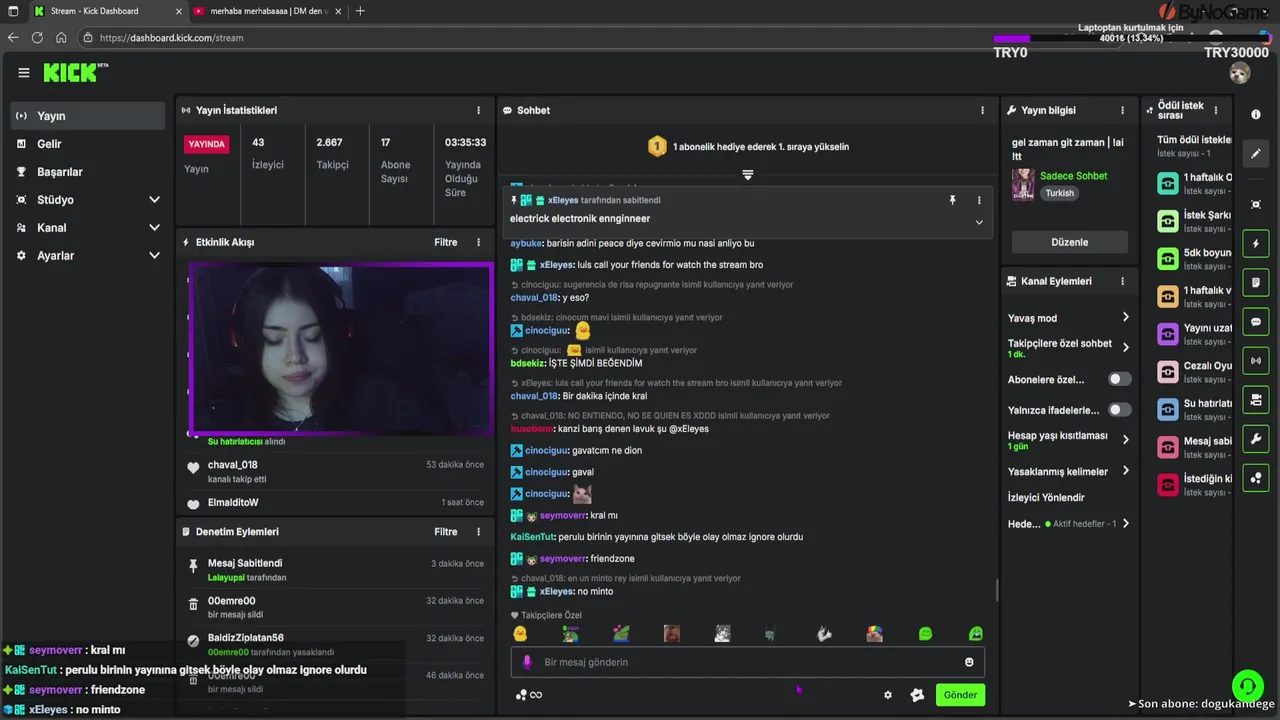Click İzleyici Yönlendir
This screenshot has height=720, width=1280.
click(1046, 497)
